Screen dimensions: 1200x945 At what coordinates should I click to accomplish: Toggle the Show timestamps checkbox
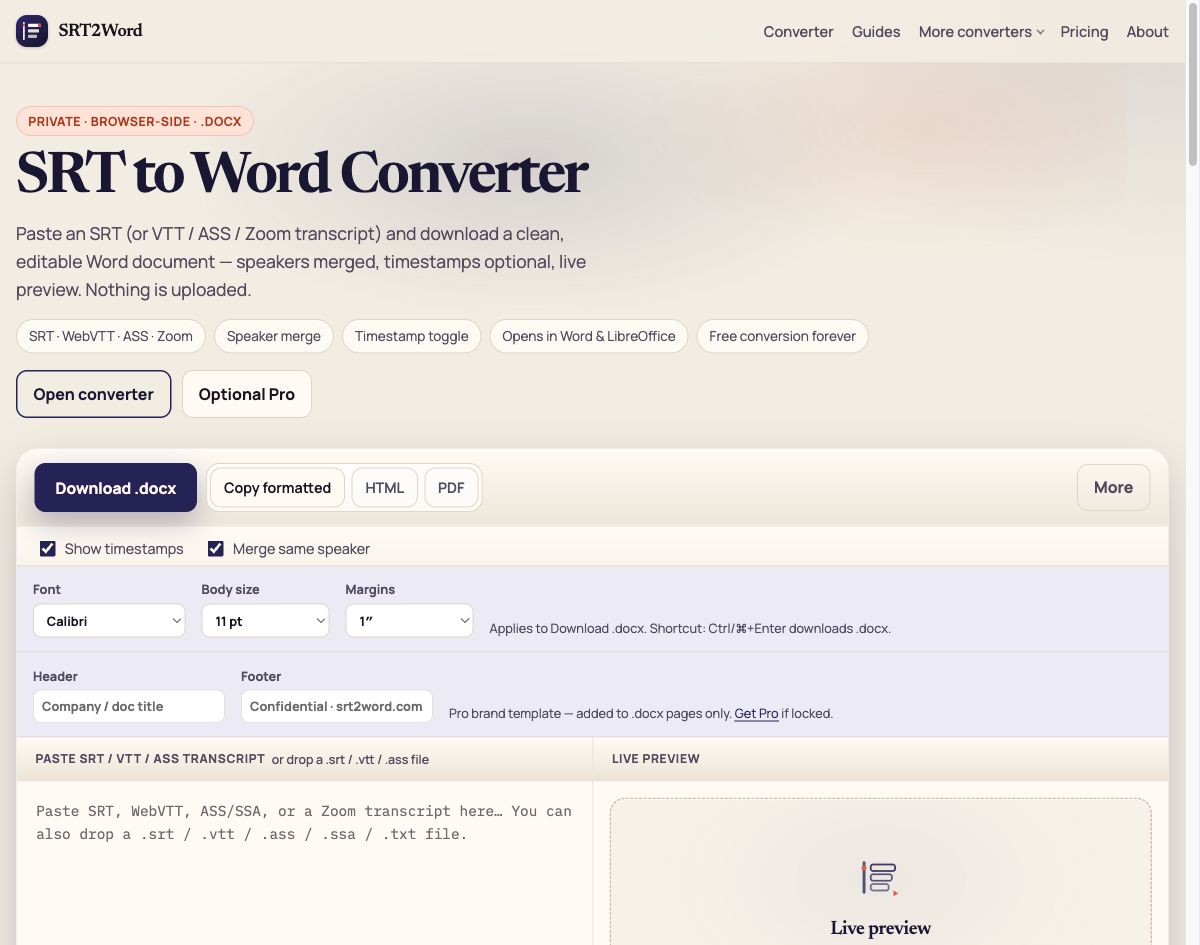[x=47, y=548]
